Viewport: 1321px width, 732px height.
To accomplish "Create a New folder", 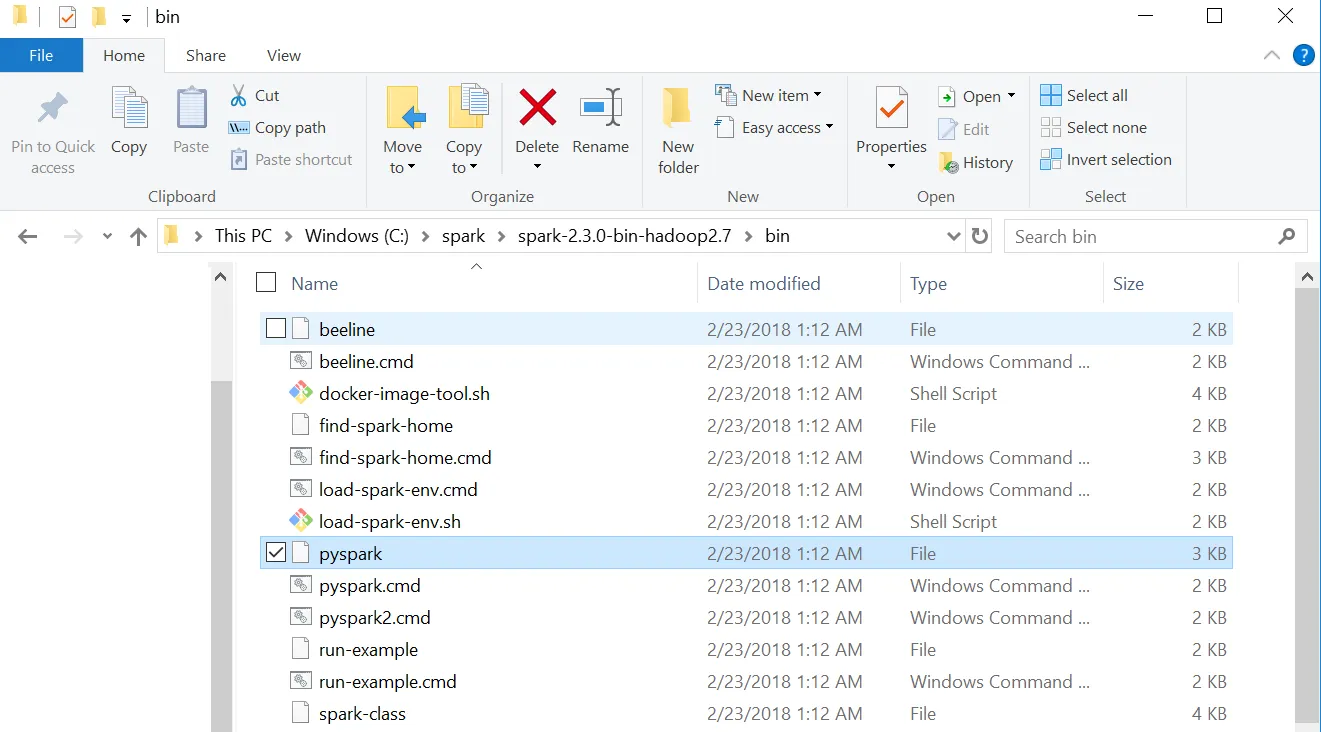I will (678, 132).
